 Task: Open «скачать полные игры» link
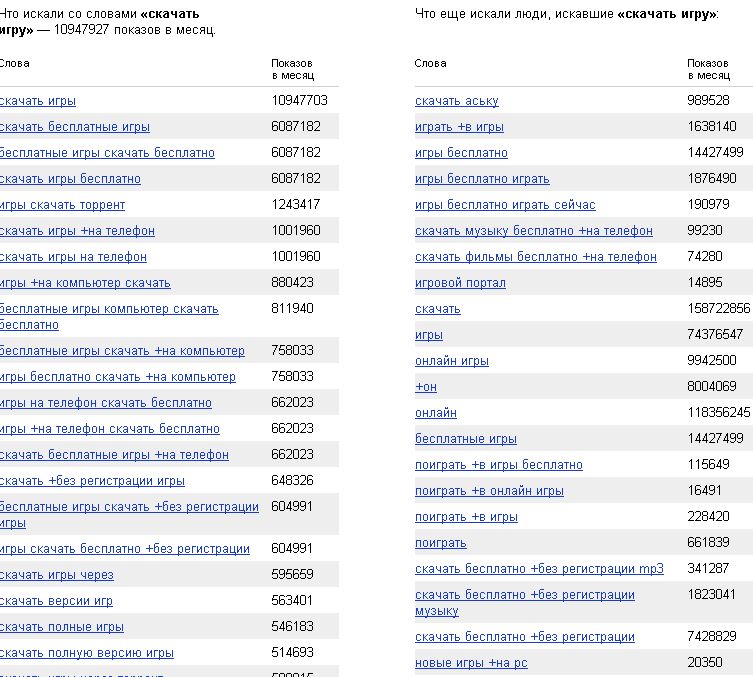click(62, 627)
